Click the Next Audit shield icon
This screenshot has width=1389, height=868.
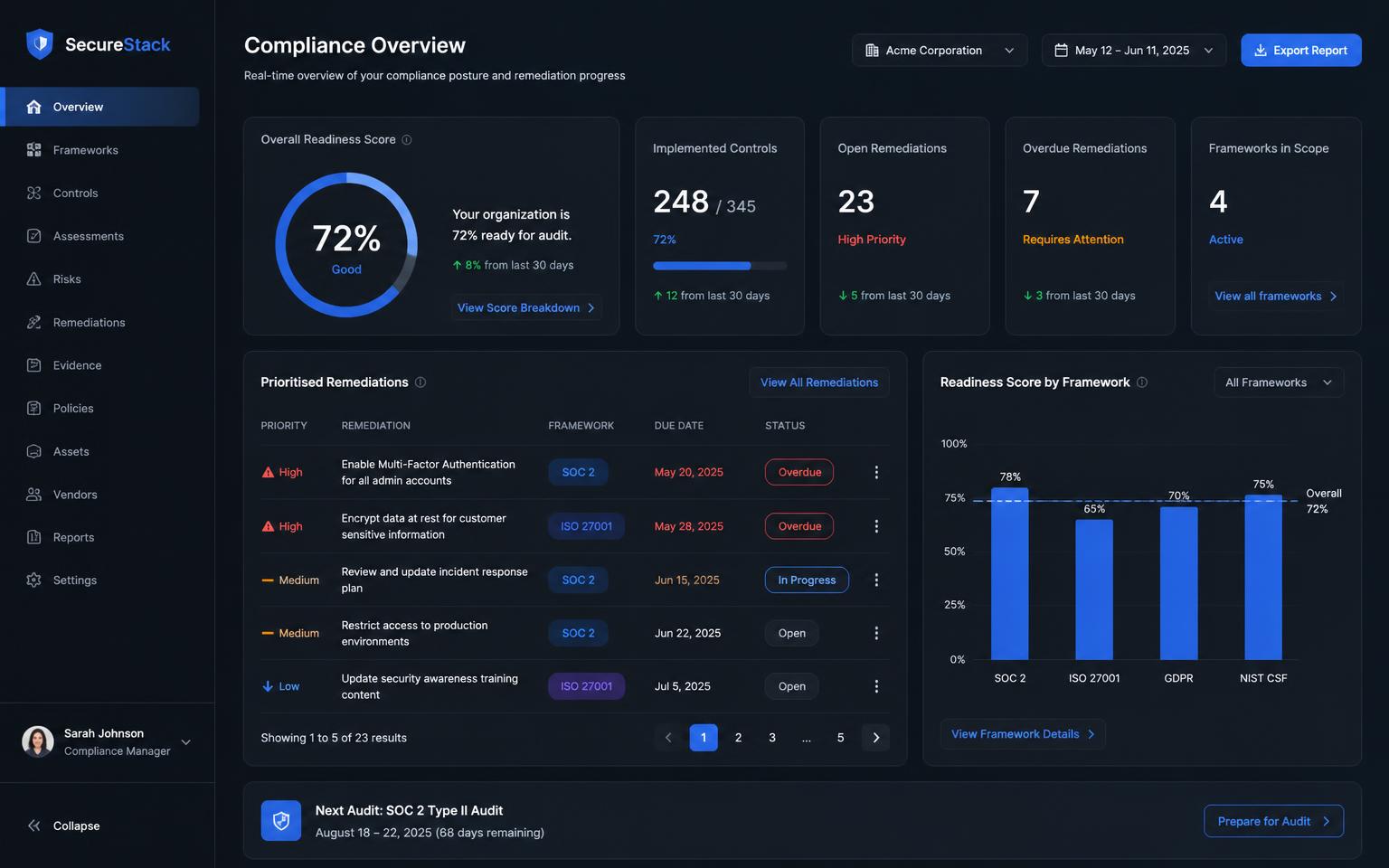click(x=281, y=821)
